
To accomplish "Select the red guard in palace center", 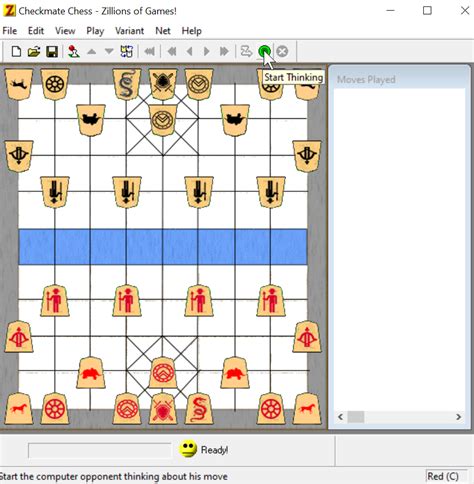I will (163, 372).
